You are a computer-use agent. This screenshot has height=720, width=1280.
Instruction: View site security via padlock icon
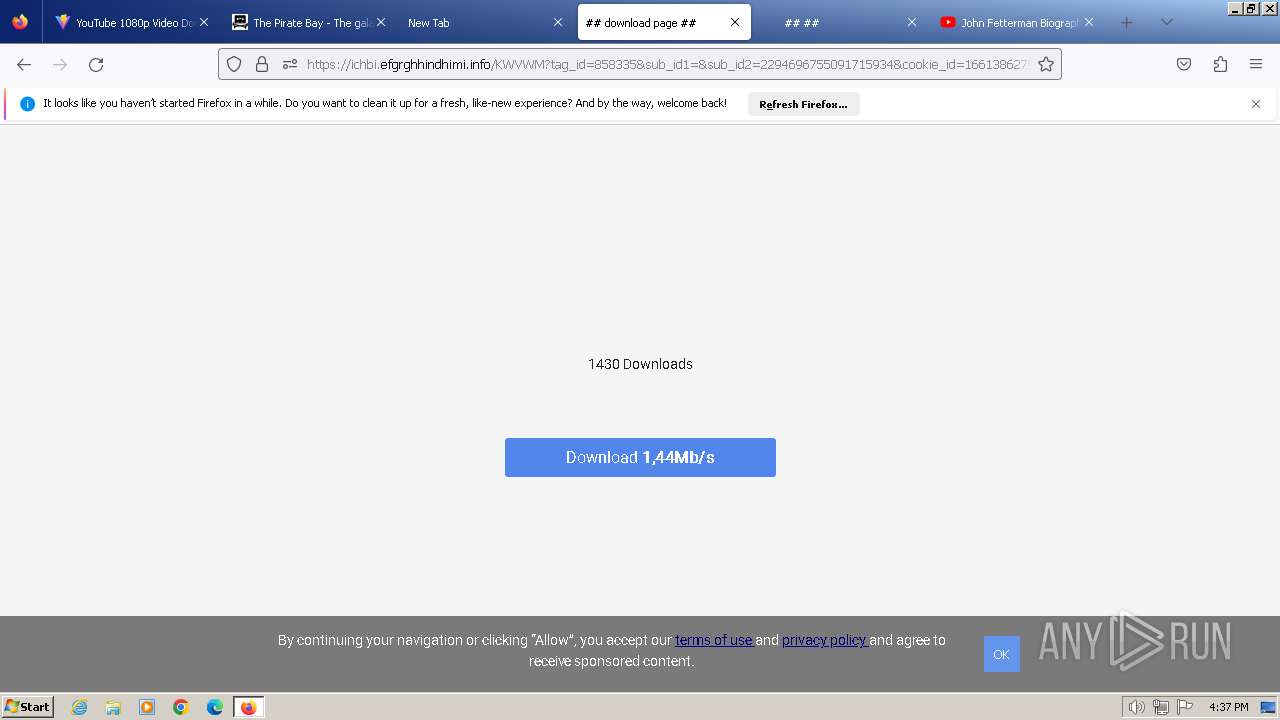click(262, 64)
